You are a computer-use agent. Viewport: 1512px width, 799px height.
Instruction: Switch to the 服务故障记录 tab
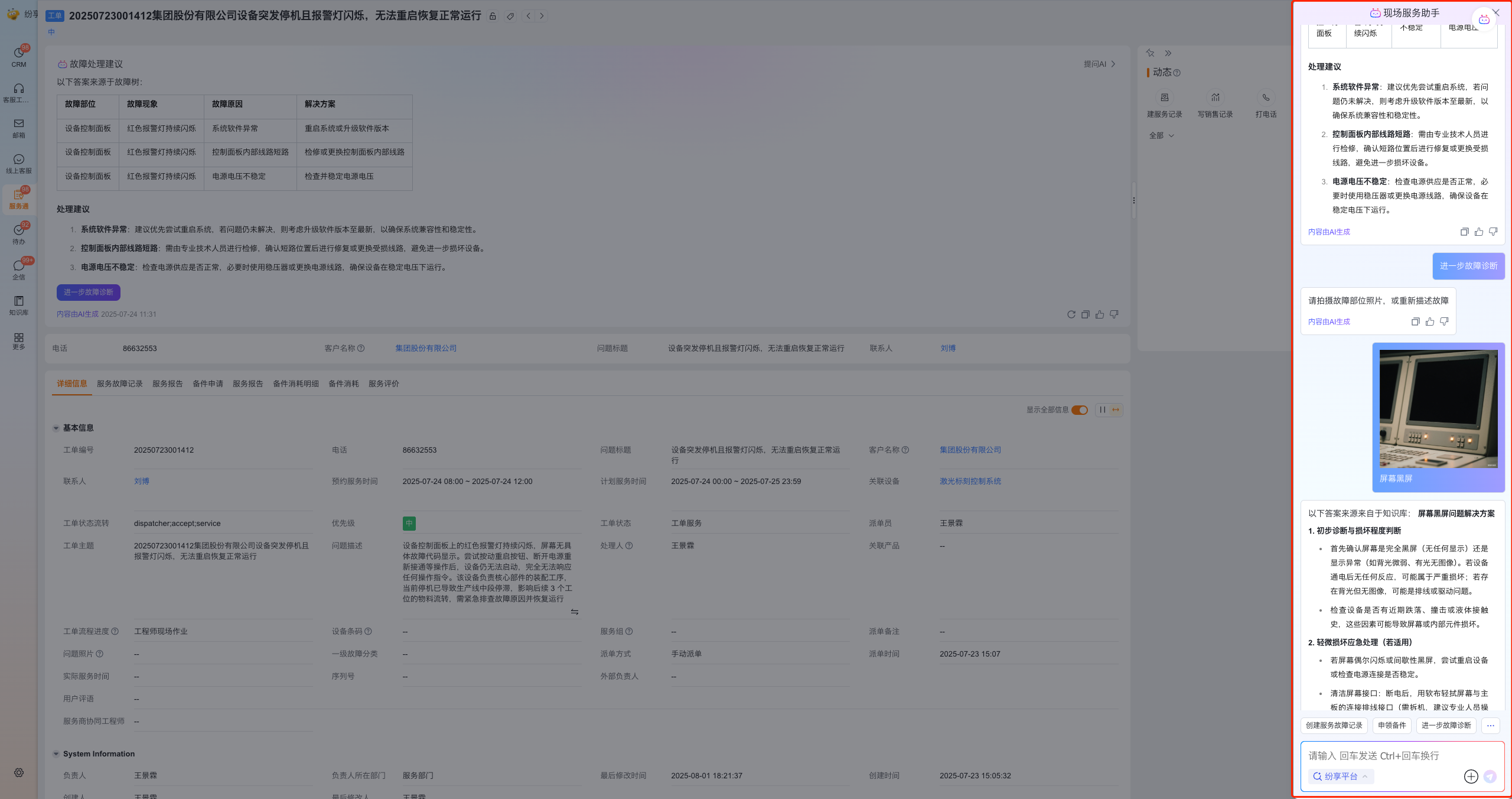[x=120, y=384]
